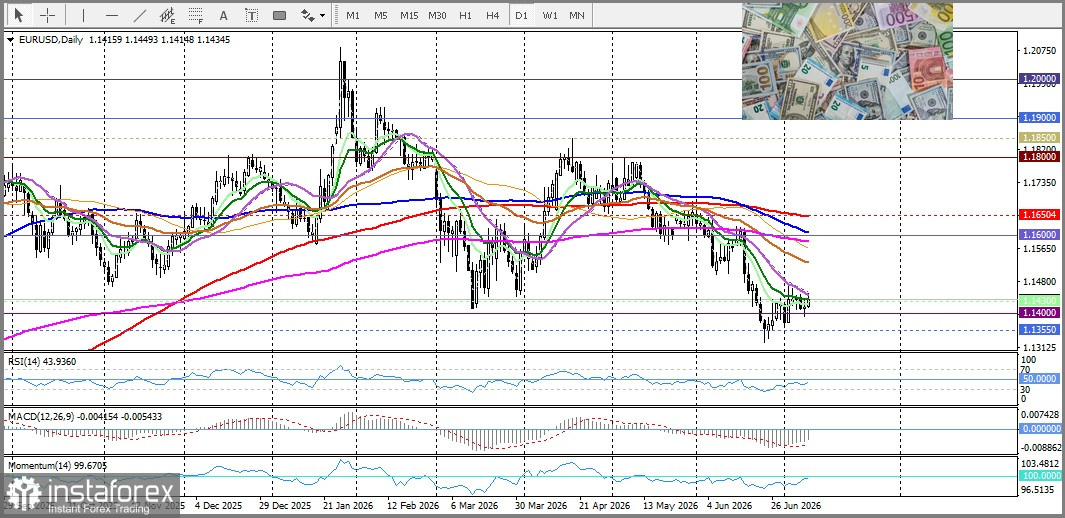Select the 1.13550 price level label
Screen dimensions: 1065x518
point(1041,329)
